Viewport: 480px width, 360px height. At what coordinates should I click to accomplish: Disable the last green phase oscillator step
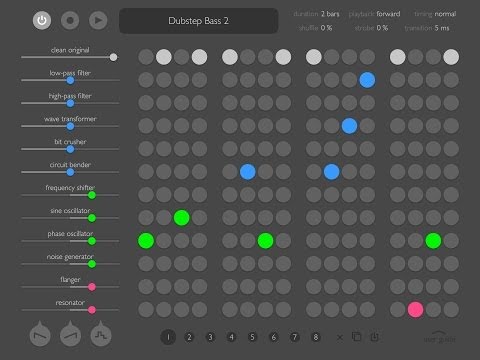[x=433, y=241]
